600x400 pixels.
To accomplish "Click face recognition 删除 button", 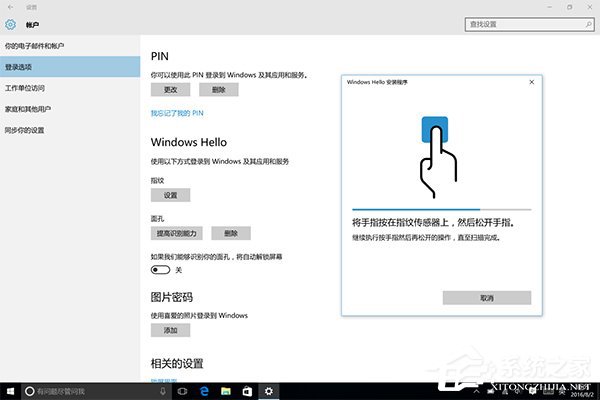I will 231,233.
